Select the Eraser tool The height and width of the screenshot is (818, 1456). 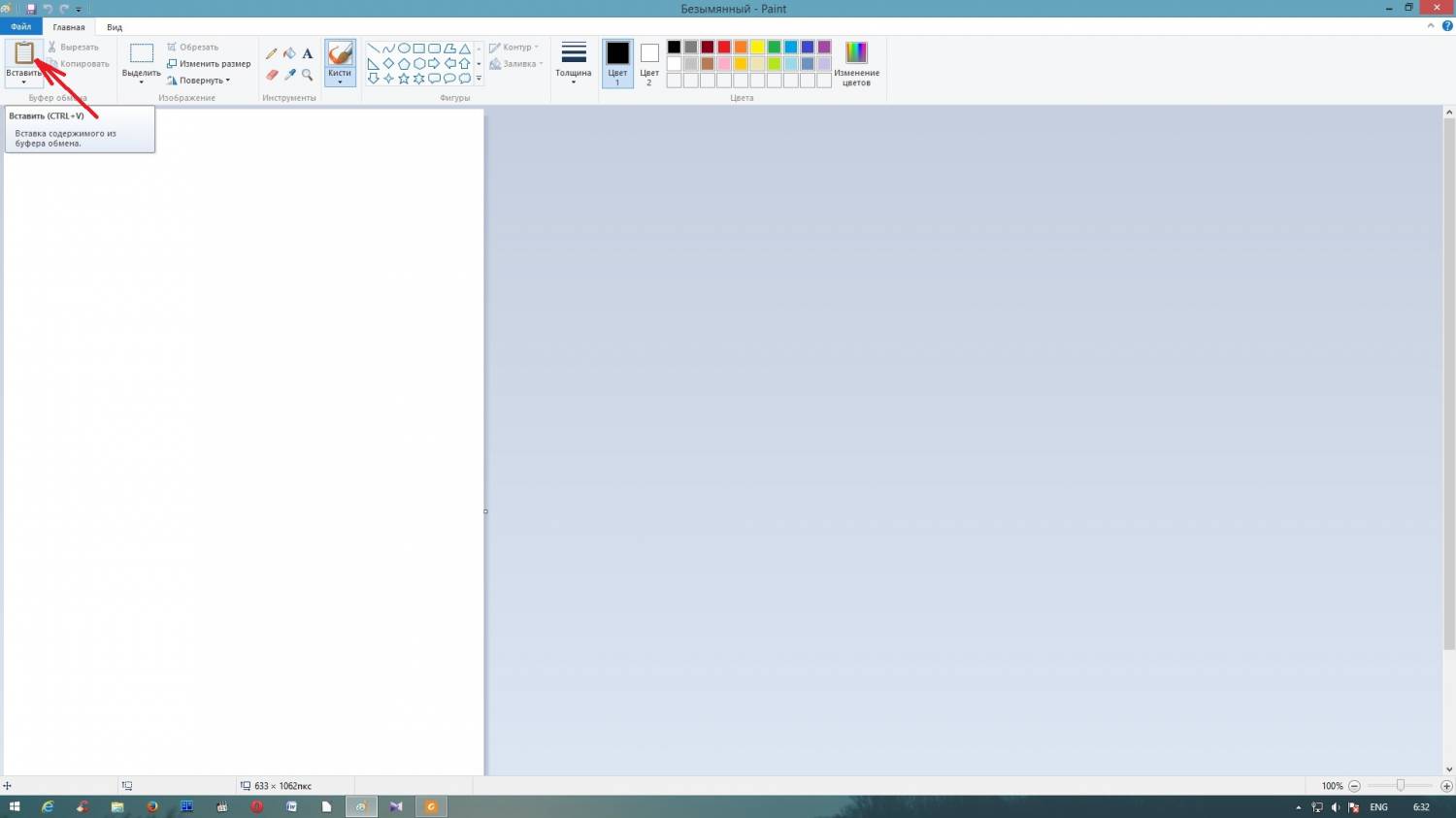point(272,75)
